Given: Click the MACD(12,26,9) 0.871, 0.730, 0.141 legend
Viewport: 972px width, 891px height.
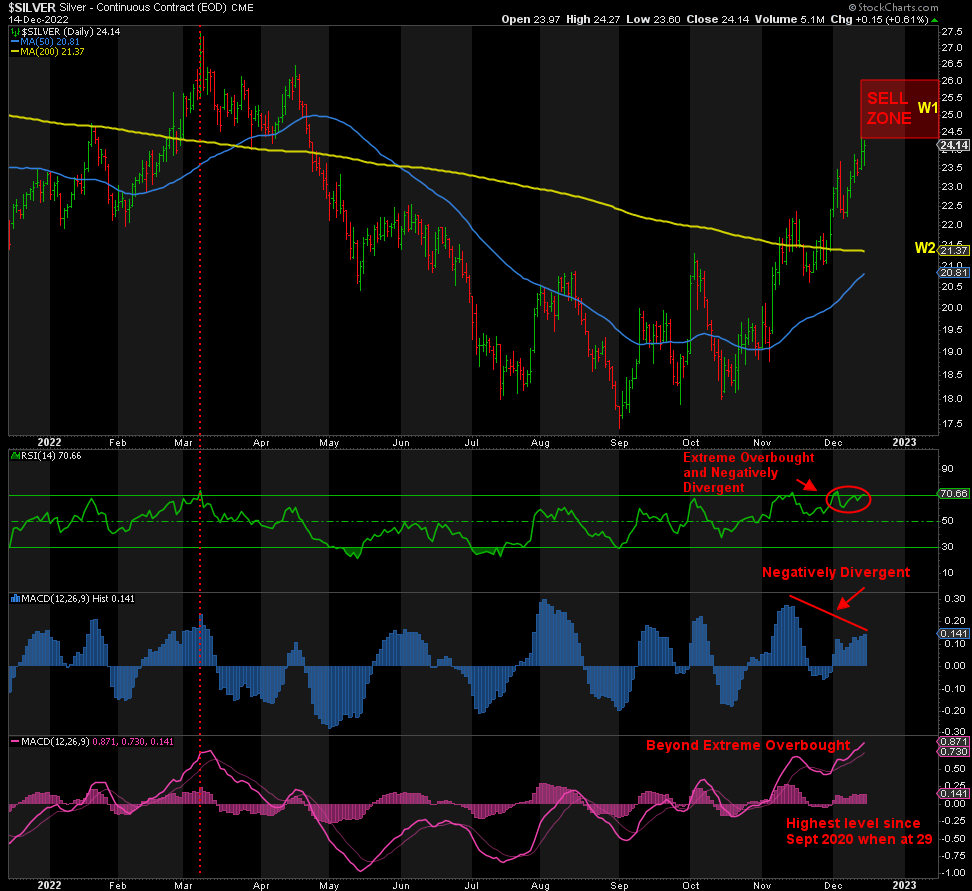Looking at the screenshot, I should pyautogui.click(x=97, y=742).
